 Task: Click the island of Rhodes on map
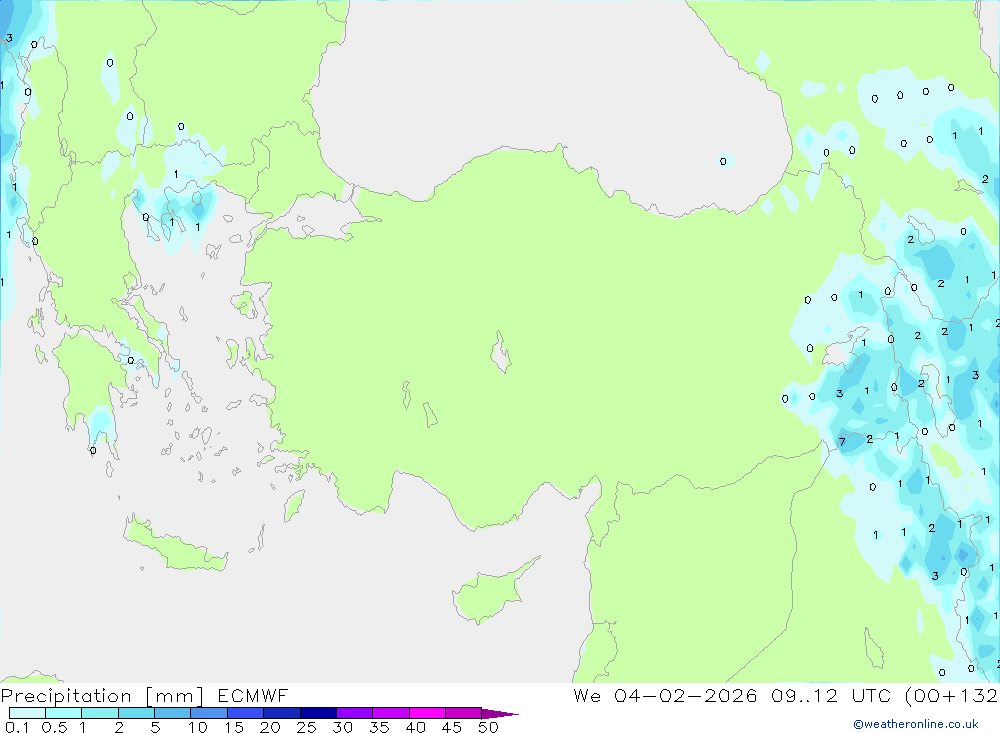point(293,505)
